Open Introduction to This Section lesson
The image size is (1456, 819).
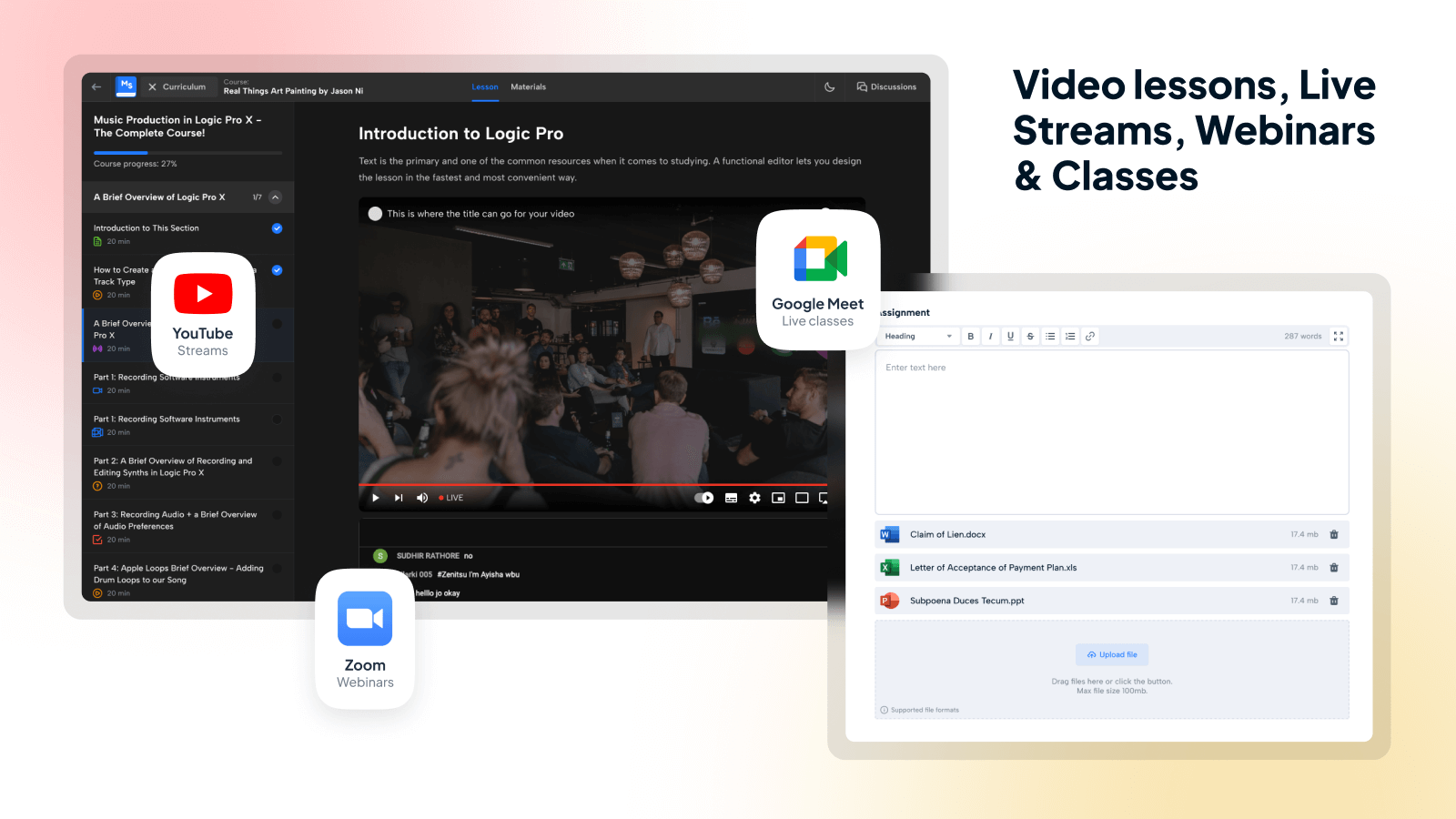(187, 235)
